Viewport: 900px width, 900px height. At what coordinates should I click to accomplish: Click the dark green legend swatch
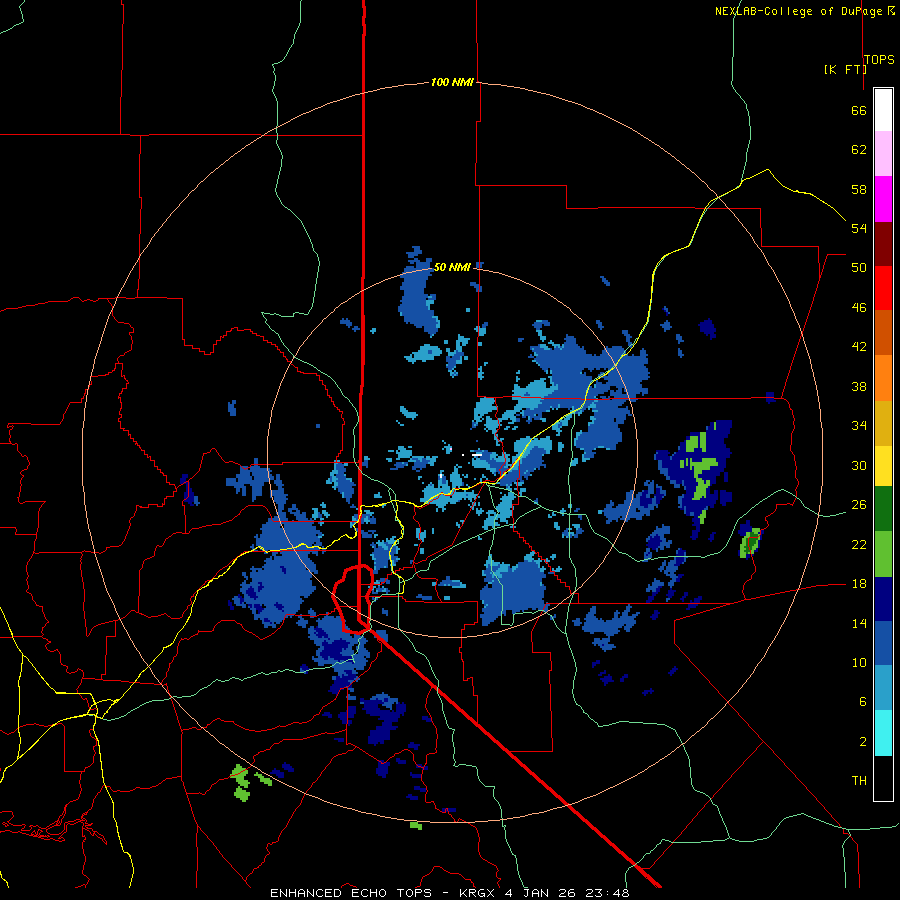coord(883,509)
